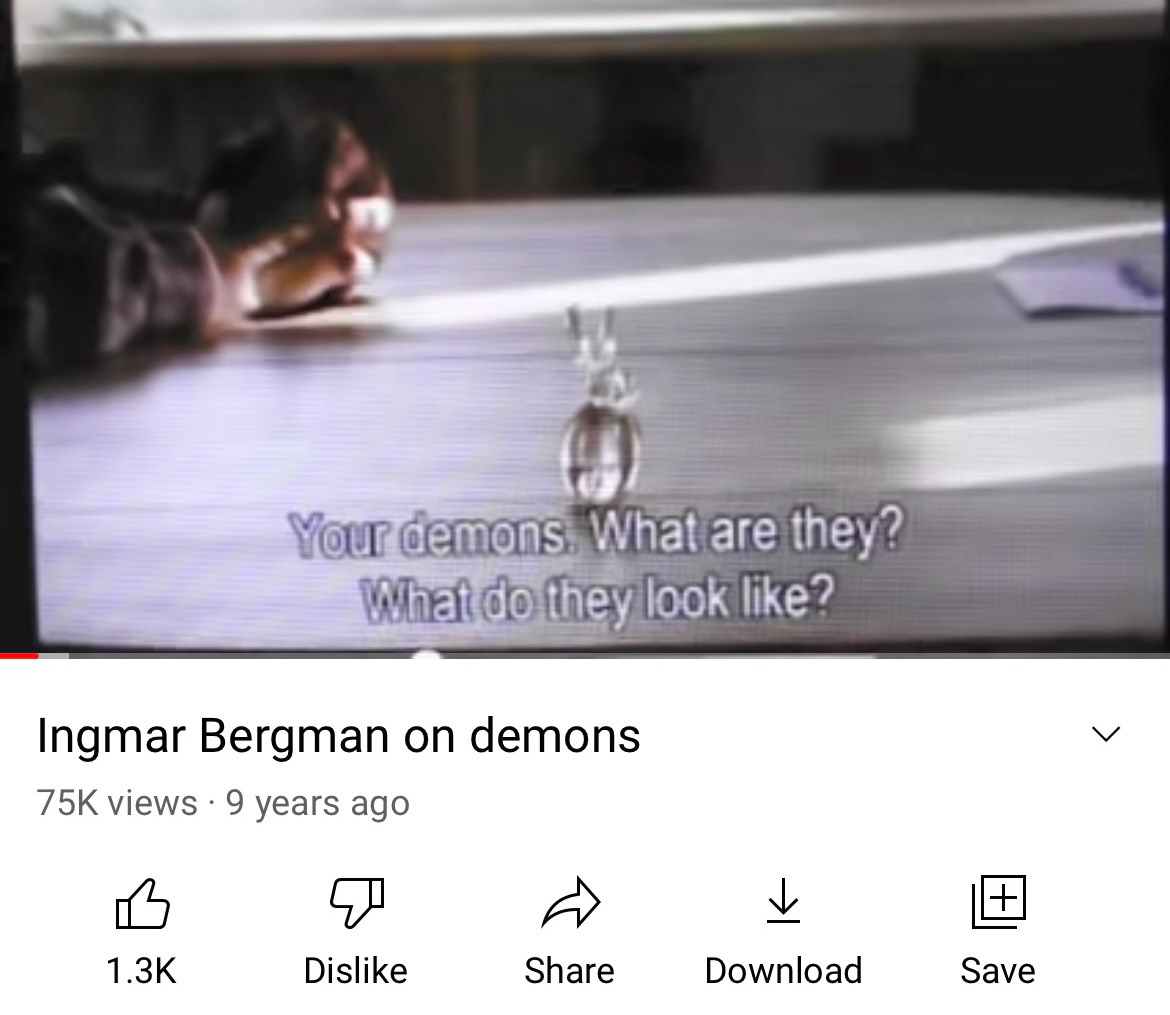This screenshot has height=1015, width=1170.
Task: Click the Dislike label
Action: tap(356, 971)
